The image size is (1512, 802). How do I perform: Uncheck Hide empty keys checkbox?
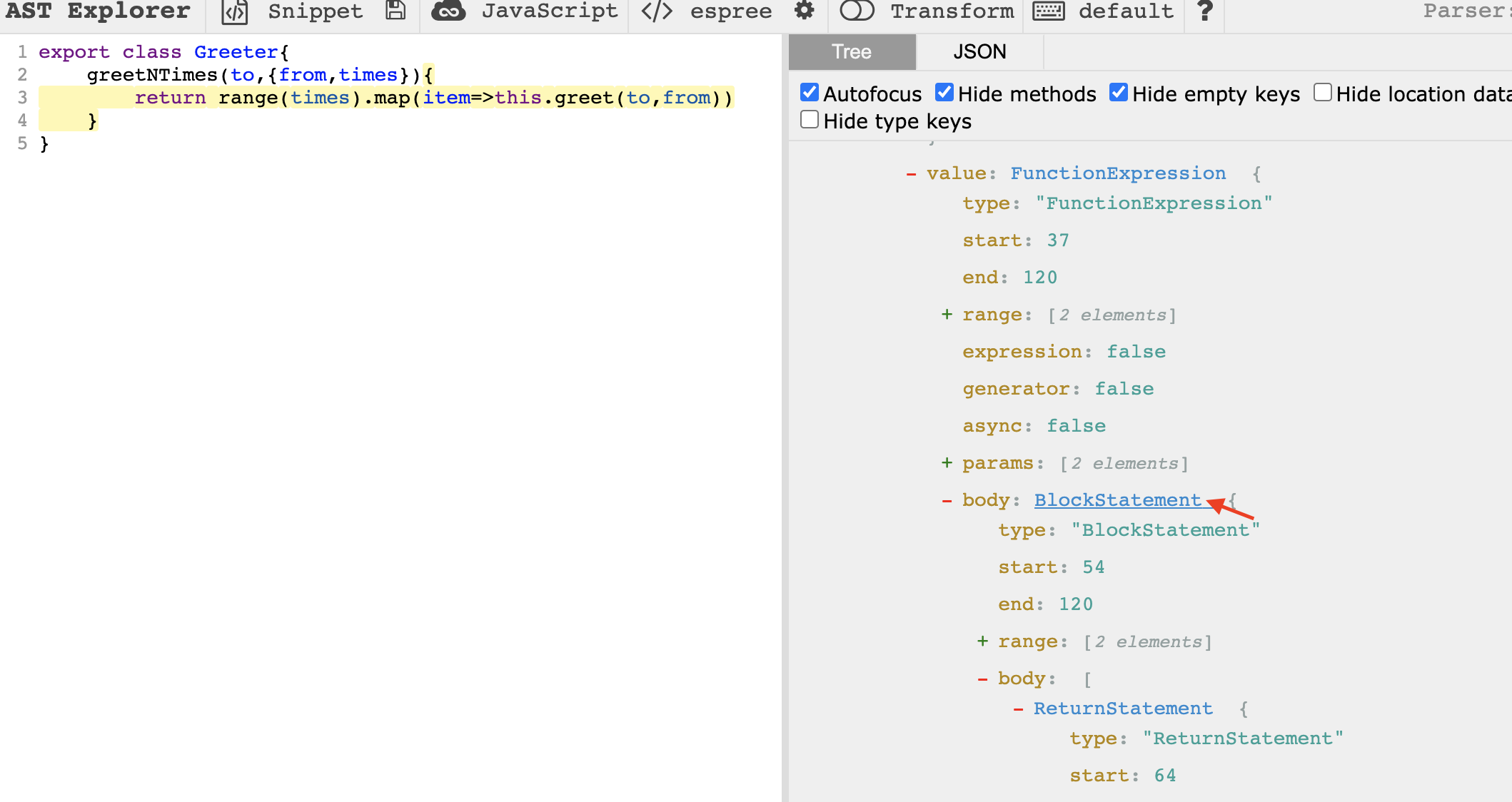[1118, 93]
